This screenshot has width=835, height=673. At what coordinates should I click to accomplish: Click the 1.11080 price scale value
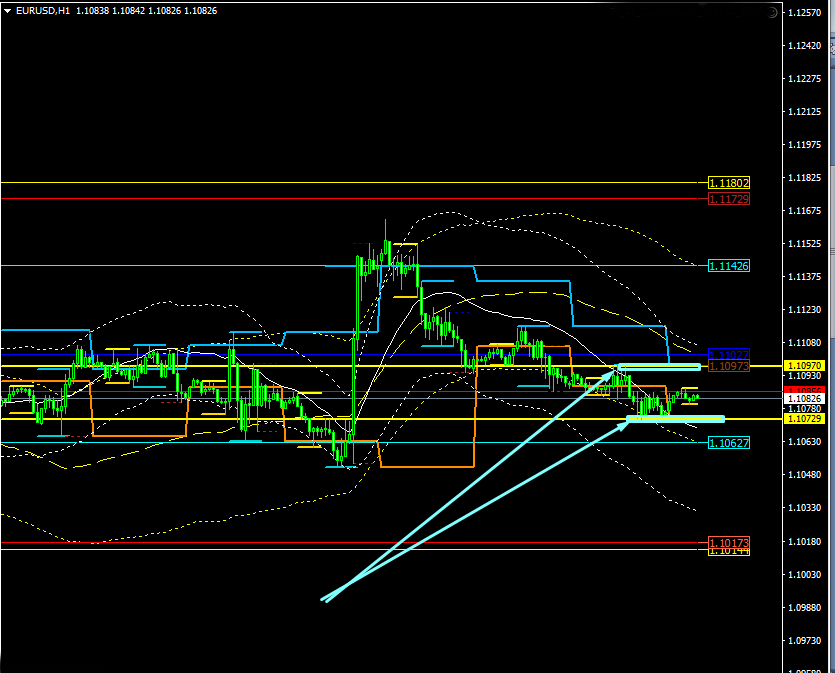pyautogui.click(x=805, y=343)
